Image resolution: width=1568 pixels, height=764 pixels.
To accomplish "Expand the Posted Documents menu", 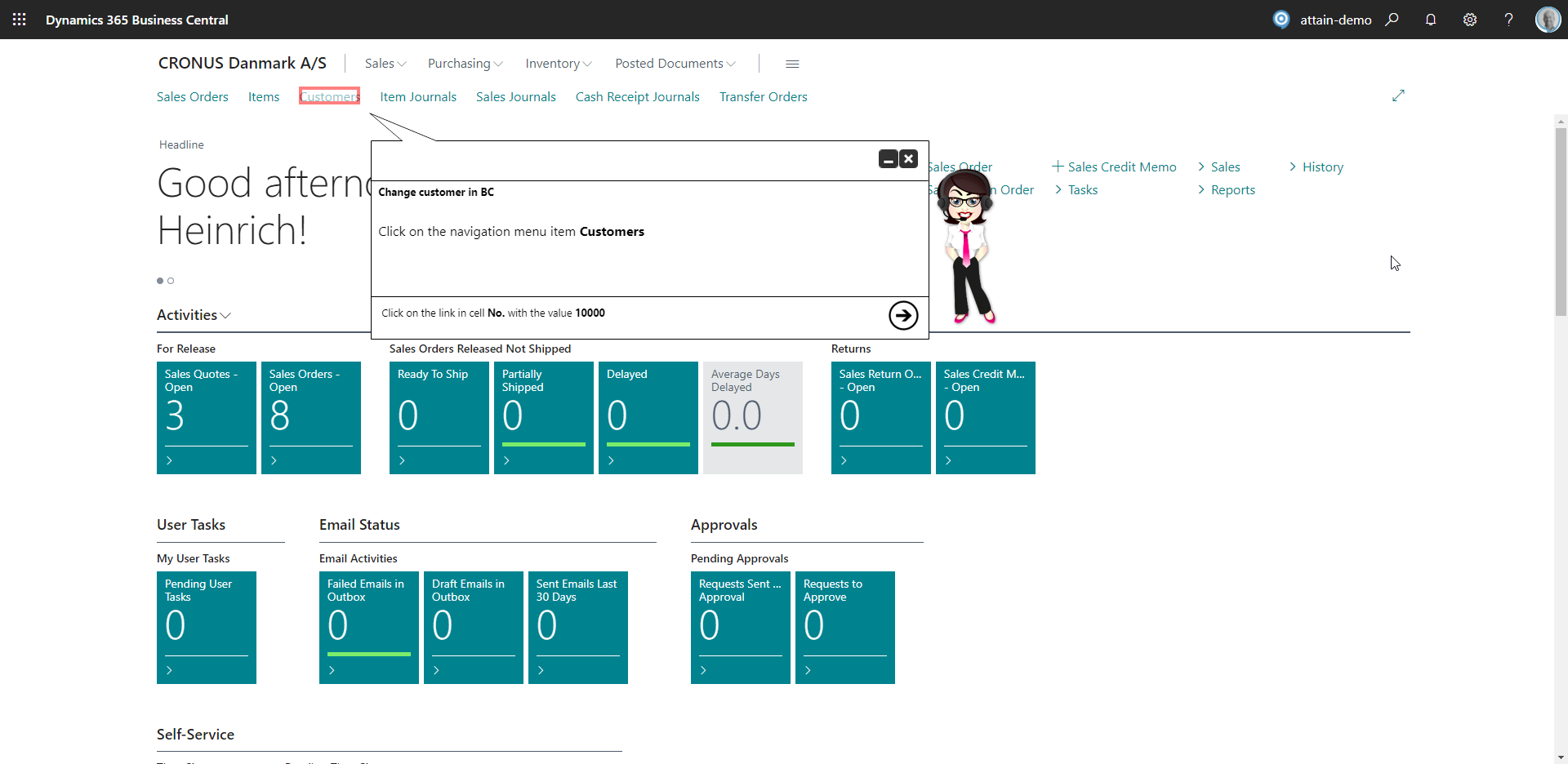I will [x=675, y=64].
